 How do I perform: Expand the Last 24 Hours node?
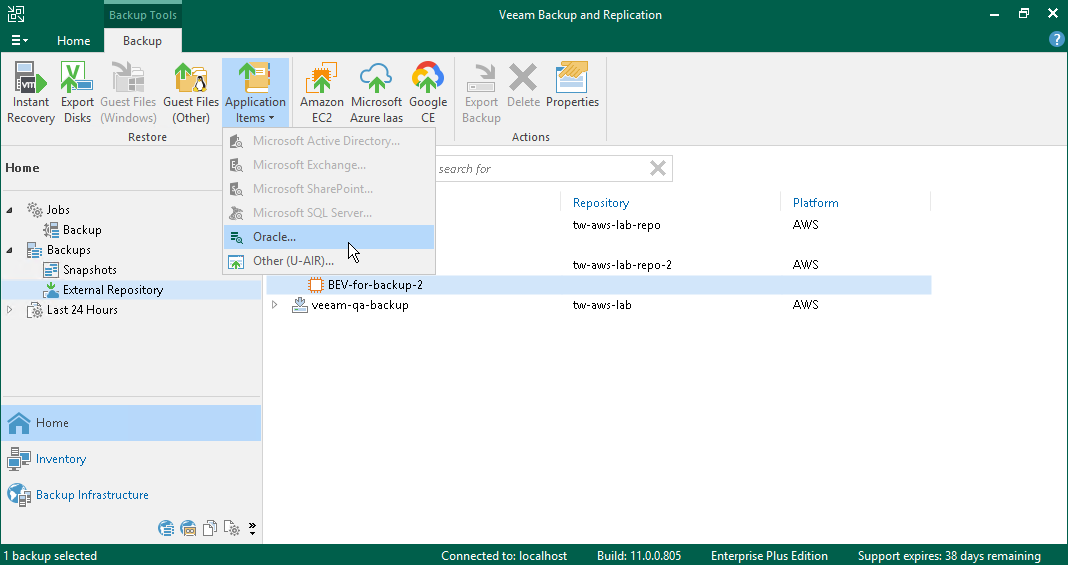(11, 310)
